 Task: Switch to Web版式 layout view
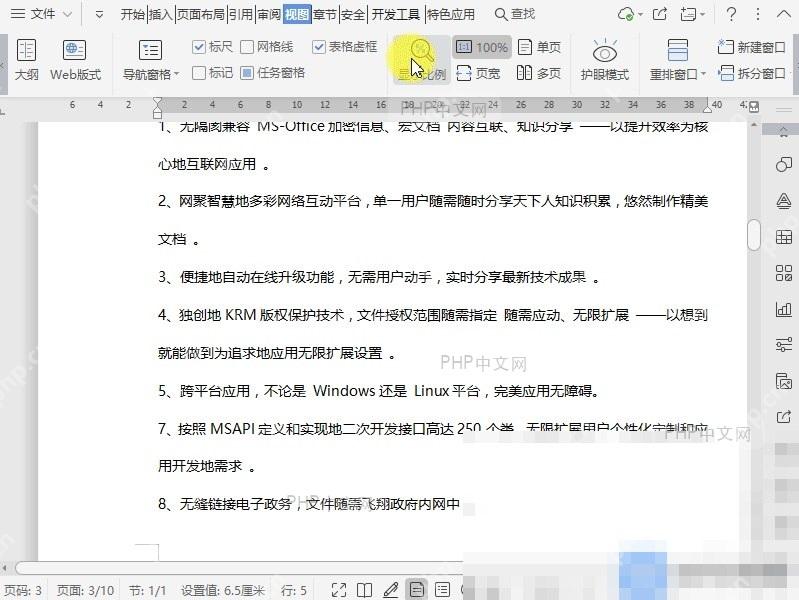coord(75,60)
